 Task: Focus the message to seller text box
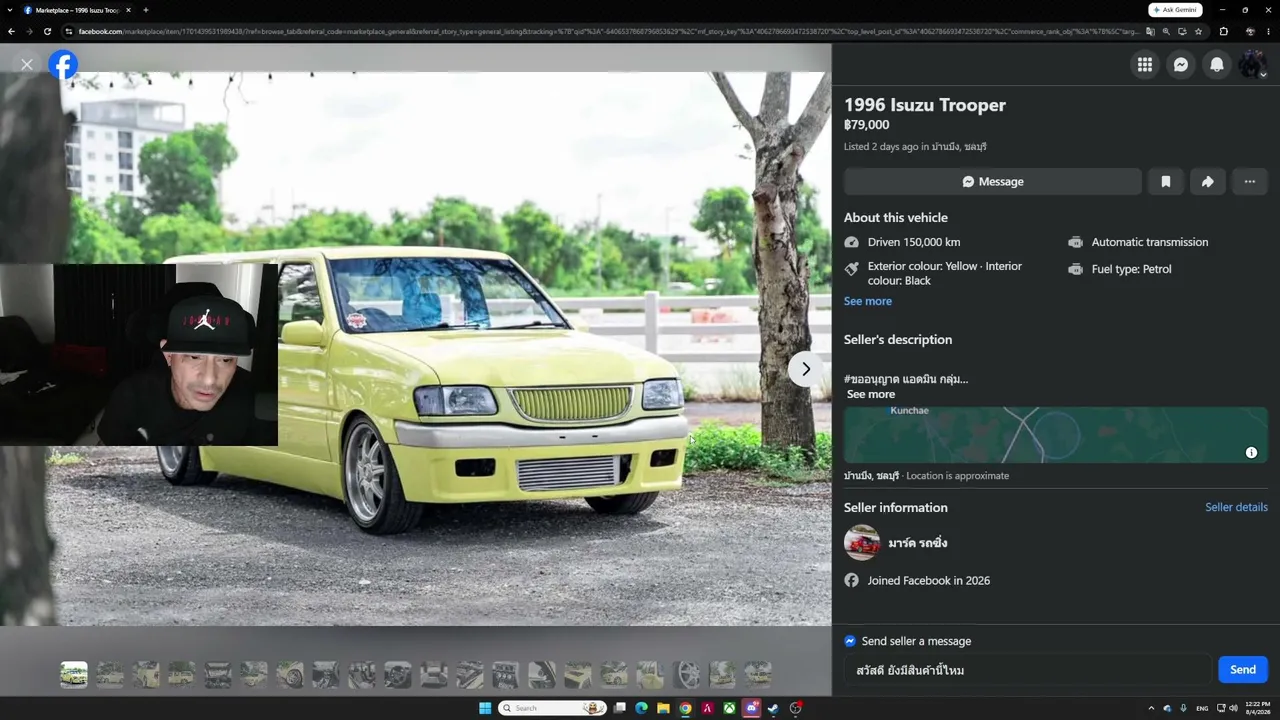pyautogui.click(x=1028, y=670)
